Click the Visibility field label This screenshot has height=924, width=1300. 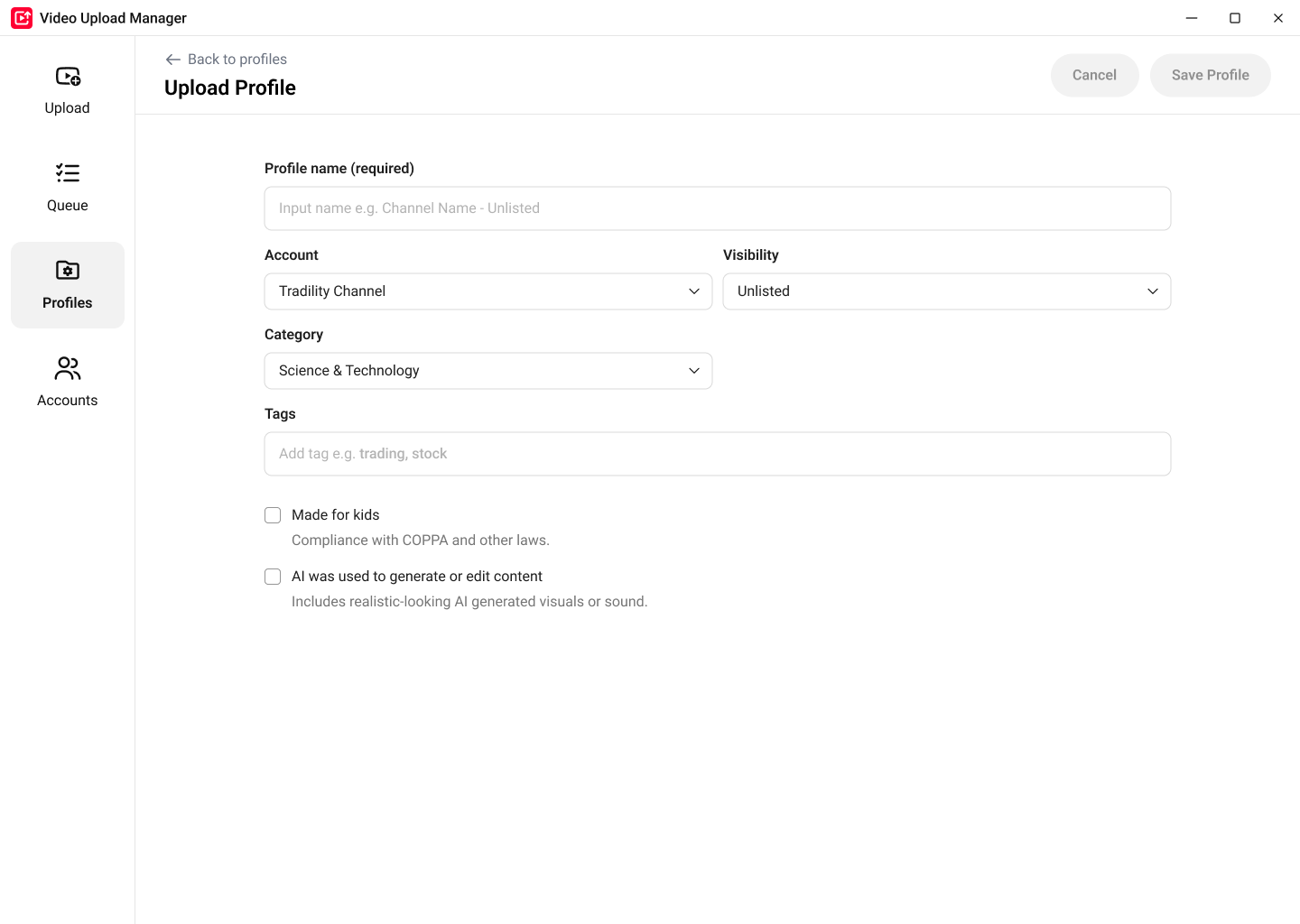coord(751,255)
